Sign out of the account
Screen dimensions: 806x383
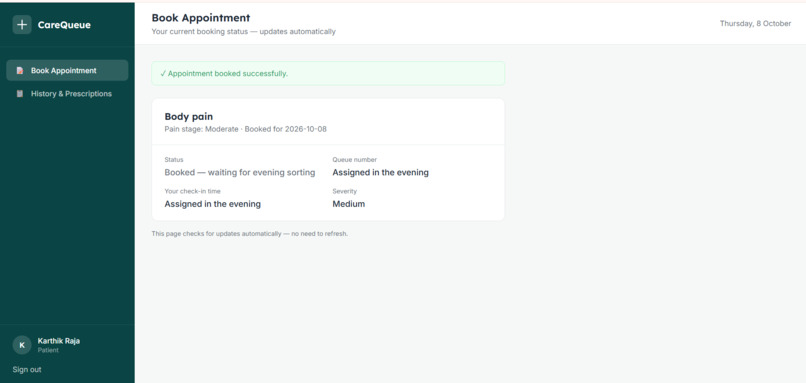[27, 370]
